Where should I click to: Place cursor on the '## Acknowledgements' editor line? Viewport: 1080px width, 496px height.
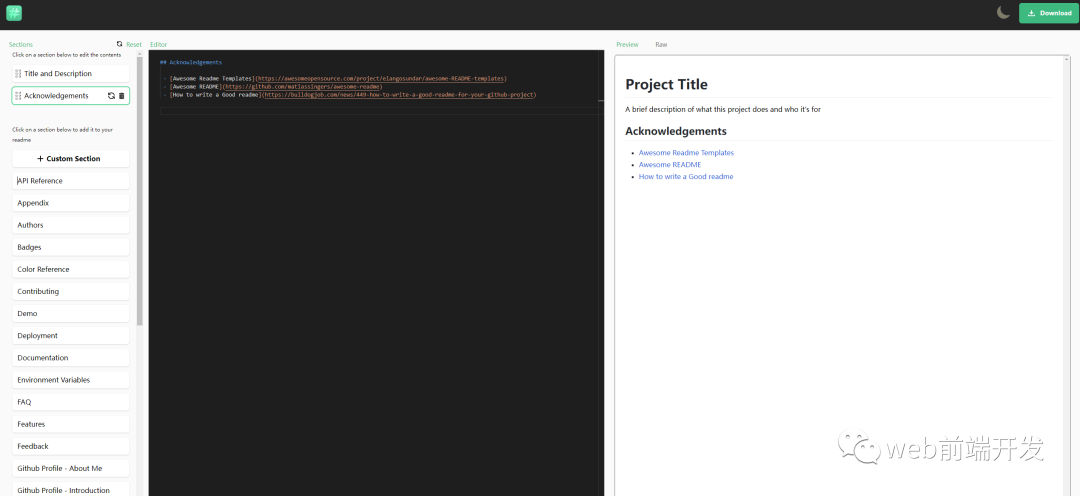191,62
